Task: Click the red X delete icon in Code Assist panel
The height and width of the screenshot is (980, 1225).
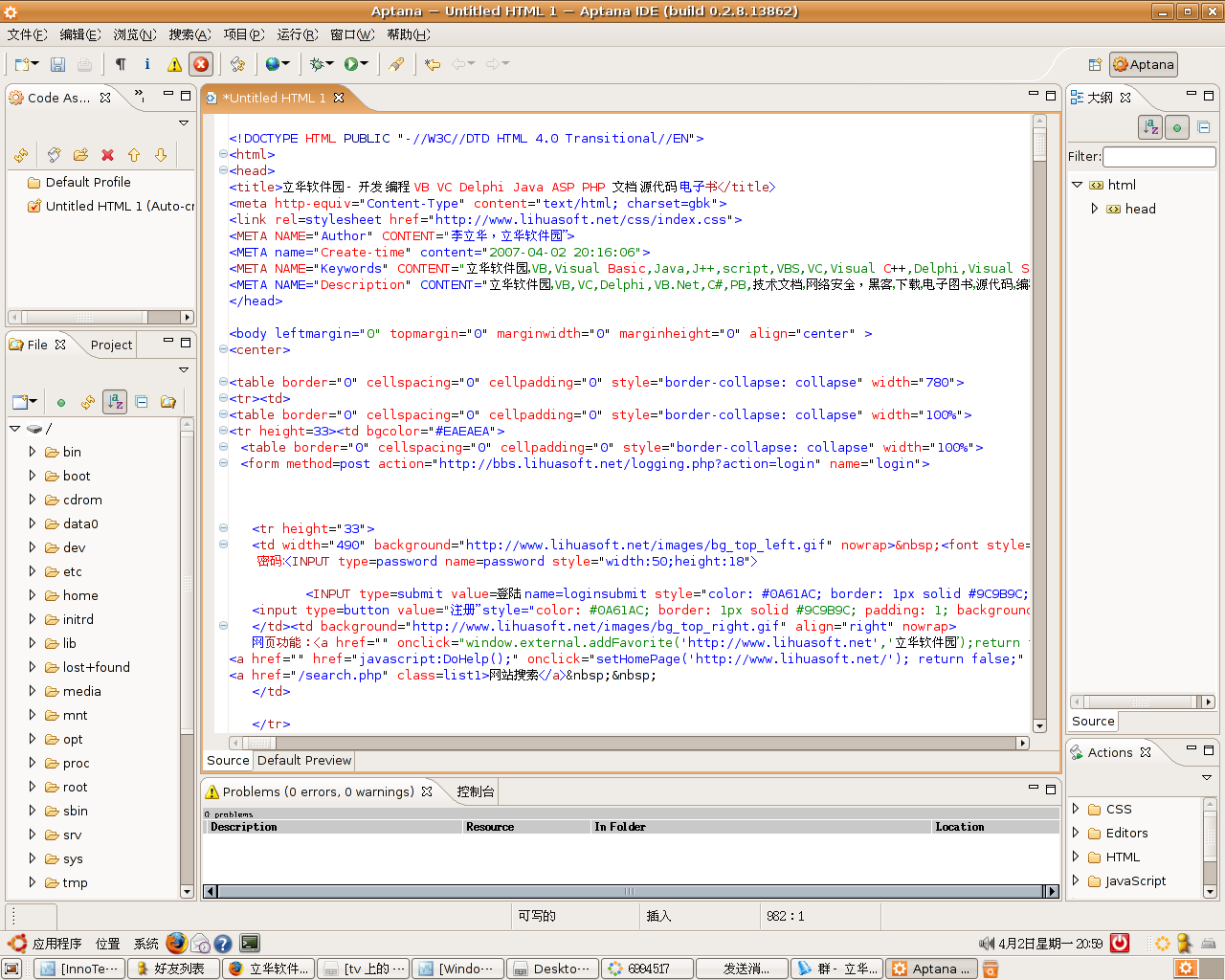Action: click(x=107, y=155)
